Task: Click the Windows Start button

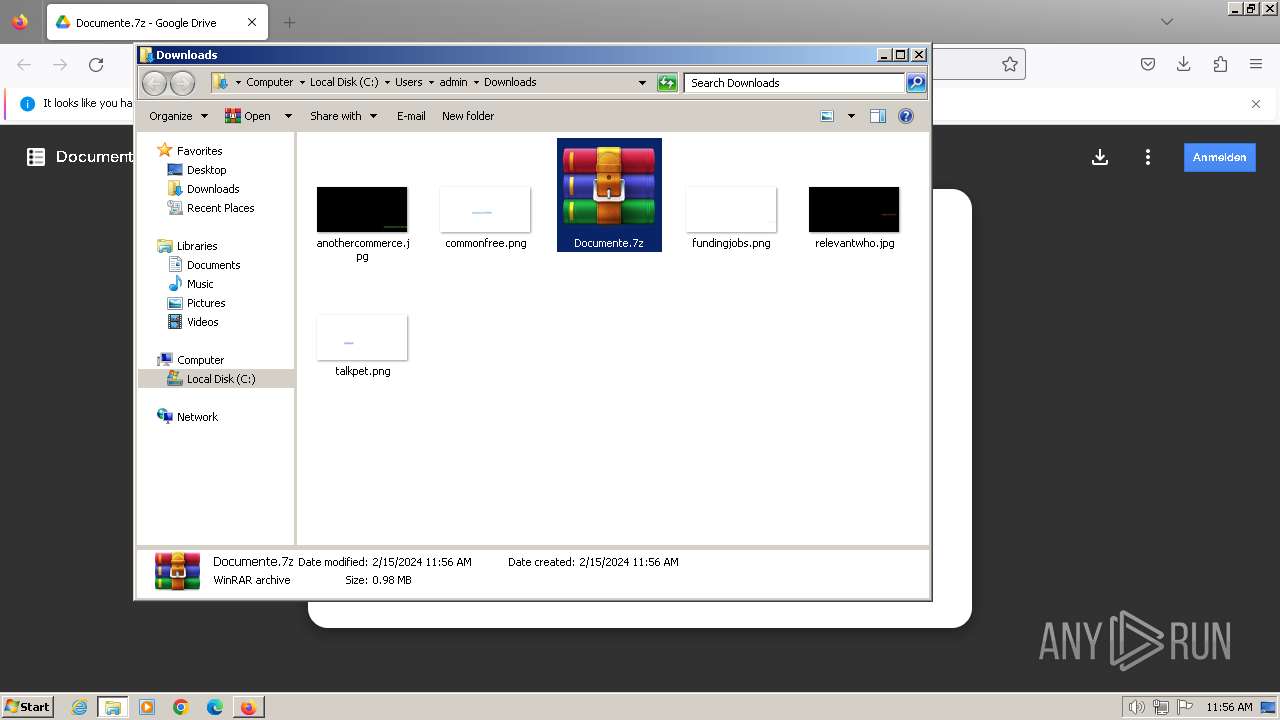Action: coord(27,706)
